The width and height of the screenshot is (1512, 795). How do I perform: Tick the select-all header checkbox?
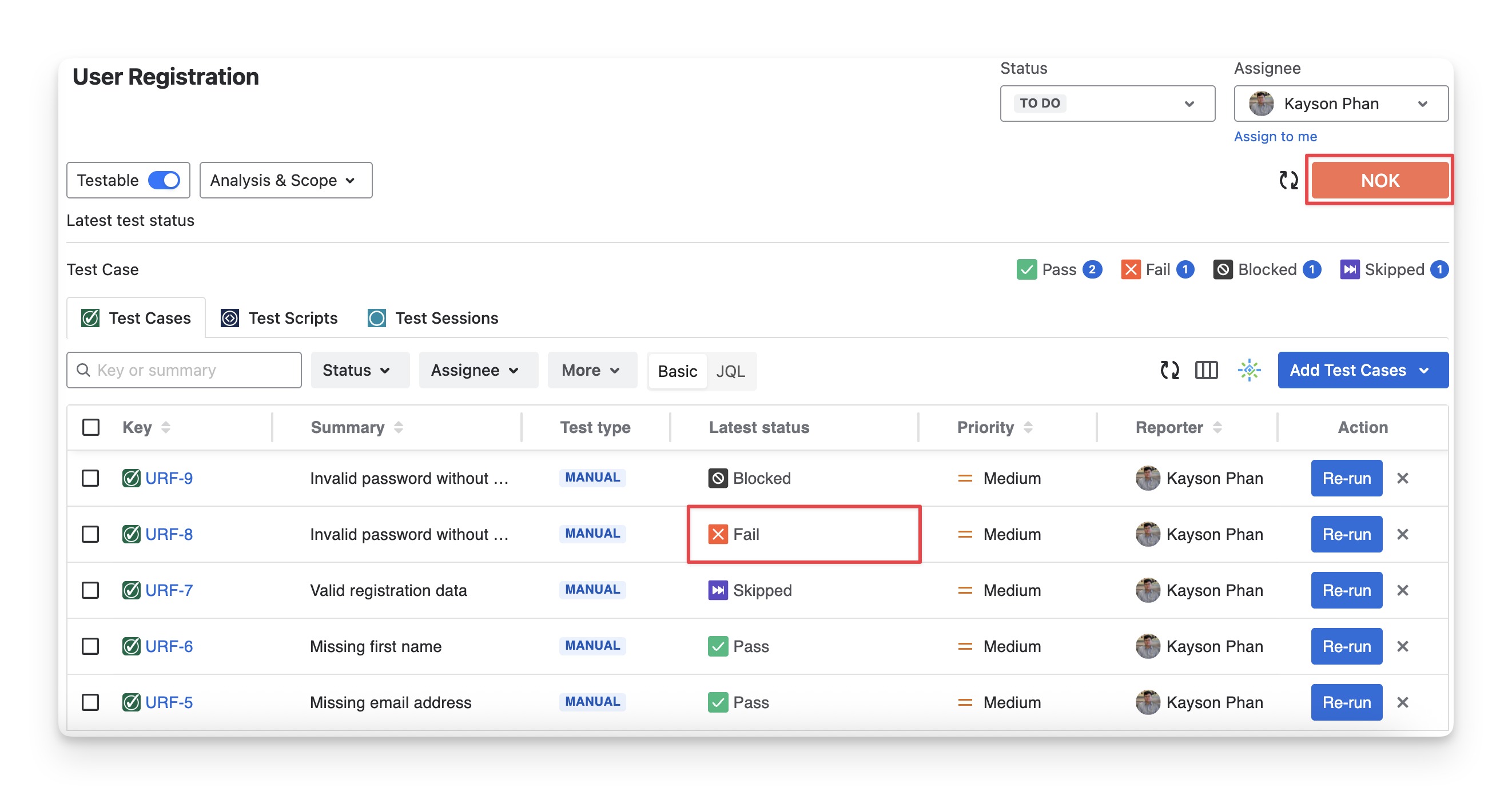pyautogui.click(x=91, y=427)
